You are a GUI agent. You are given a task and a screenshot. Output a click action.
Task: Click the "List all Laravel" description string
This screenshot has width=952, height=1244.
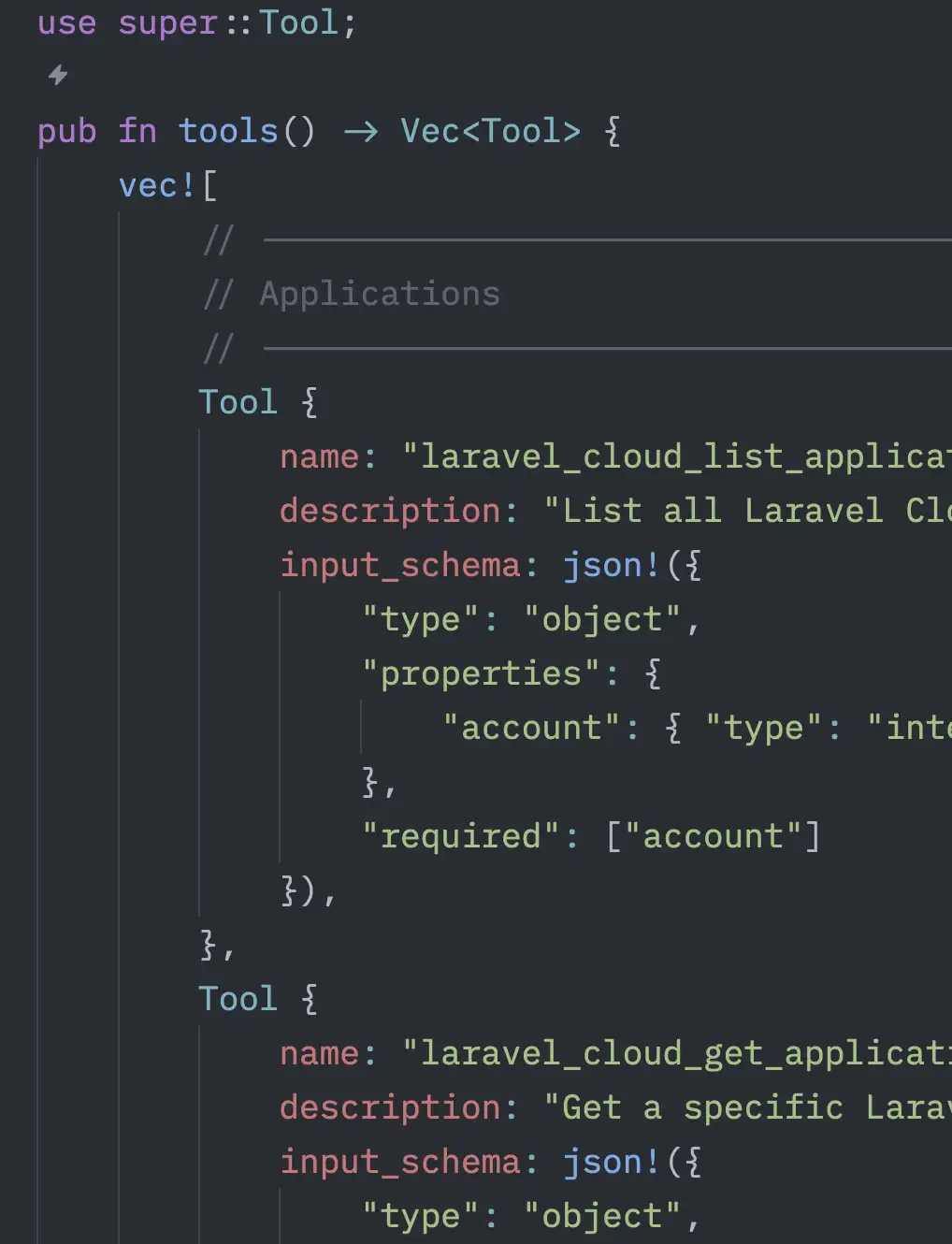click(747, 511)
